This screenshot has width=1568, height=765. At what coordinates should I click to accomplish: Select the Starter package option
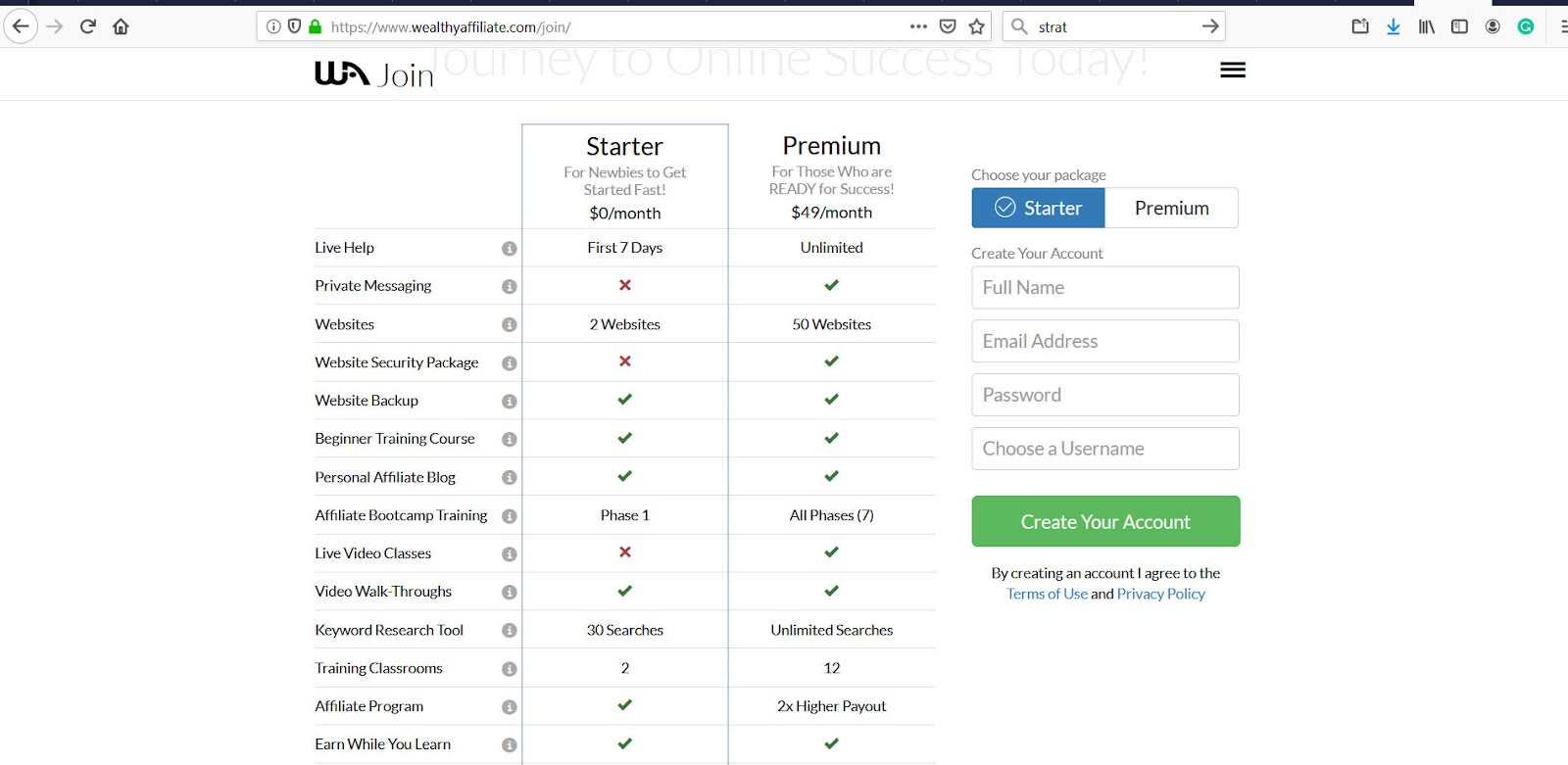coord(1039,208)
